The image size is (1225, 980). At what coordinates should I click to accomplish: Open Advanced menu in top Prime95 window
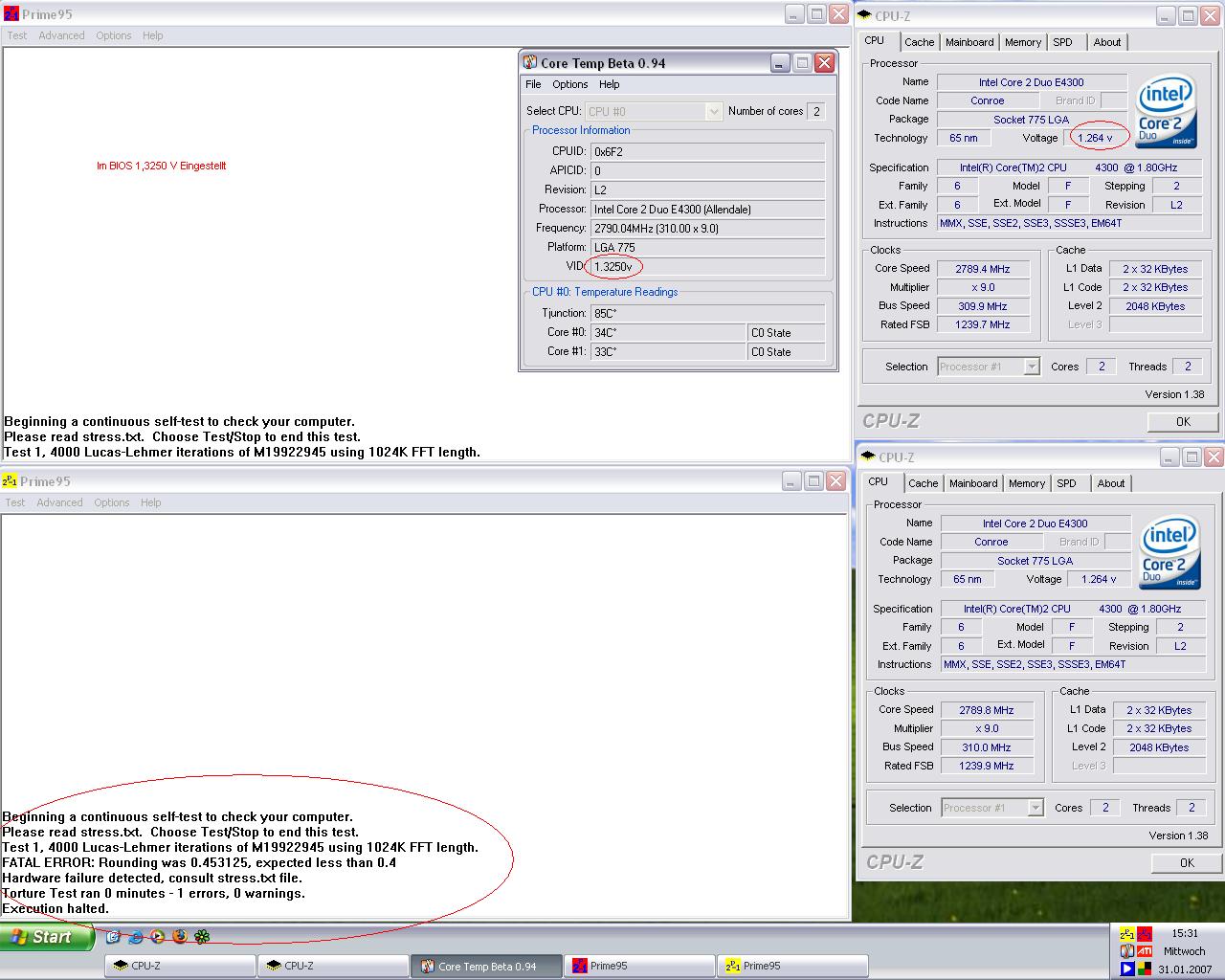click(61, 35)
